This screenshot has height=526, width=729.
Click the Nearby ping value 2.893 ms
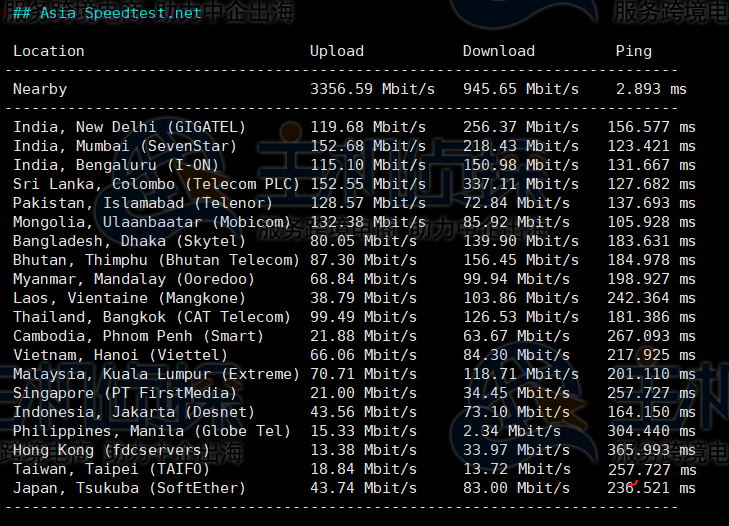coord(651,89)
